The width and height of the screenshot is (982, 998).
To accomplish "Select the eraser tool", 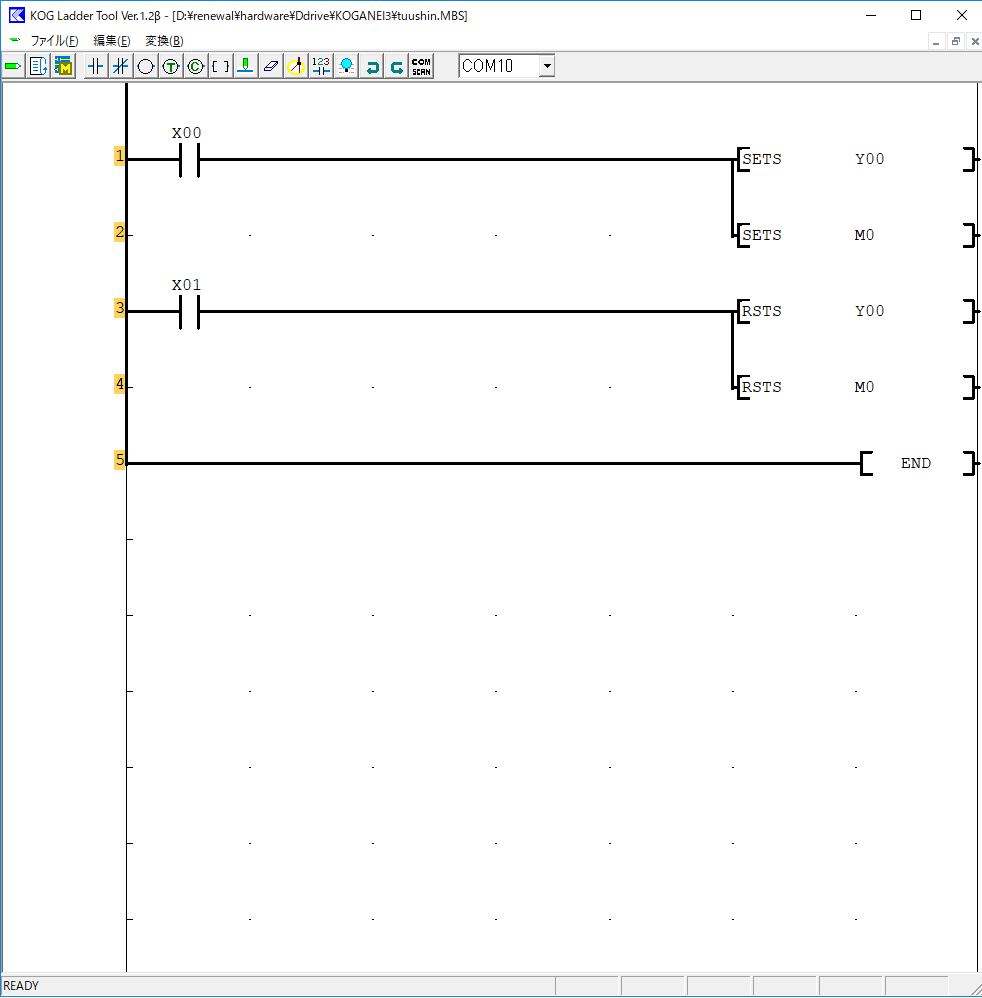I will tap(270, 67).
